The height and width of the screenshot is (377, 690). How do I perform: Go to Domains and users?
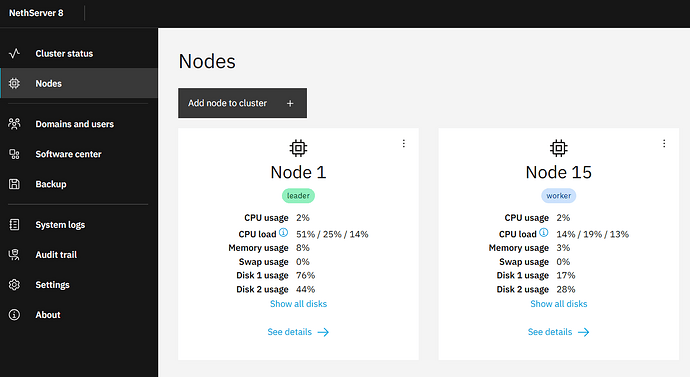79,124
